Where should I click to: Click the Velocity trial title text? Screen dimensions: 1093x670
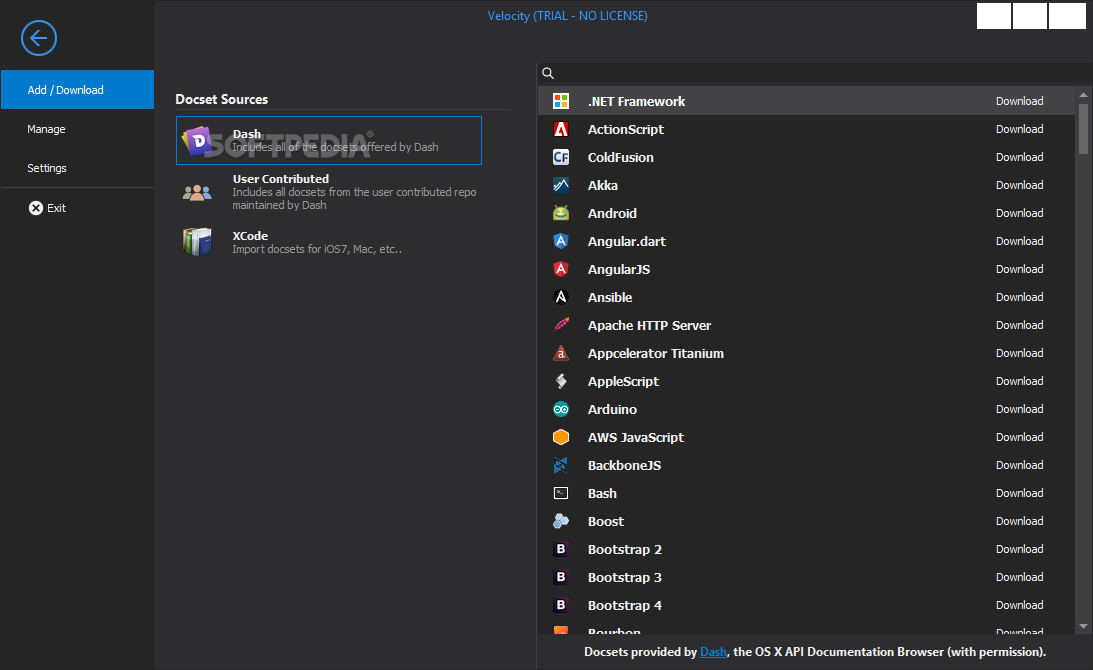point(567,15)
